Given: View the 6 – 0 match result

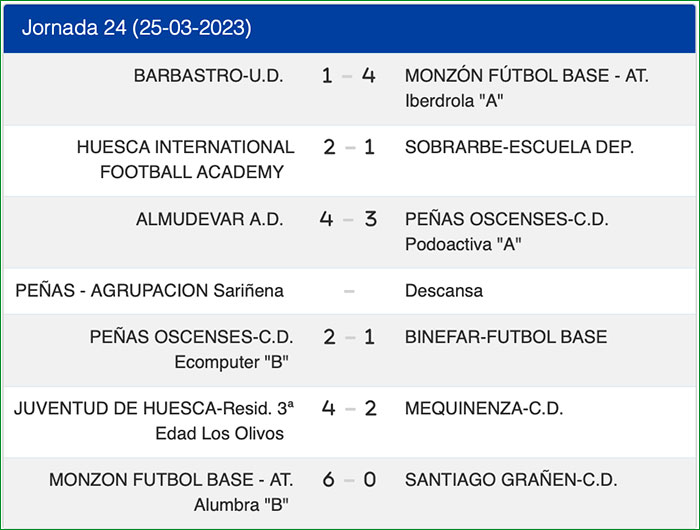Looking at the screenshot, I should (348, 480).
